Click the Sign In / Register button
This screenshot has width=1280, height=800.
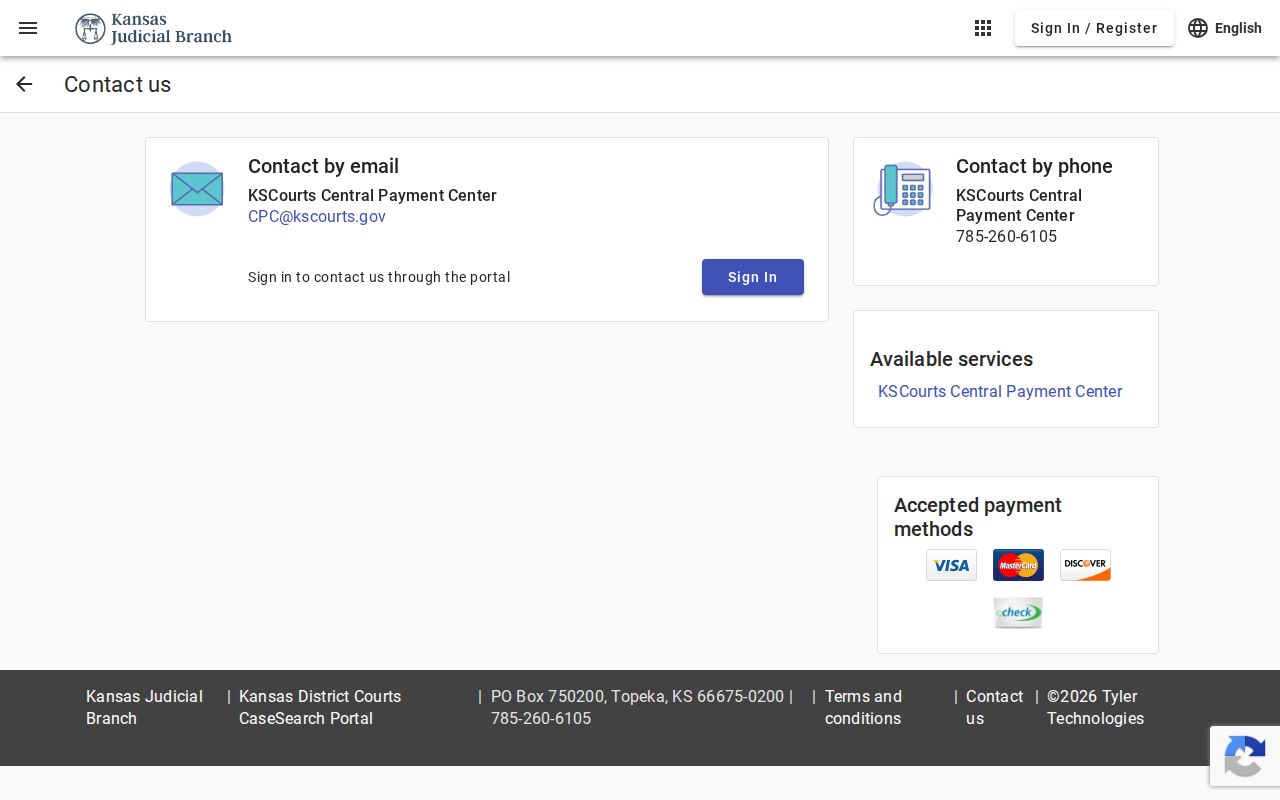coord(1094,28)
